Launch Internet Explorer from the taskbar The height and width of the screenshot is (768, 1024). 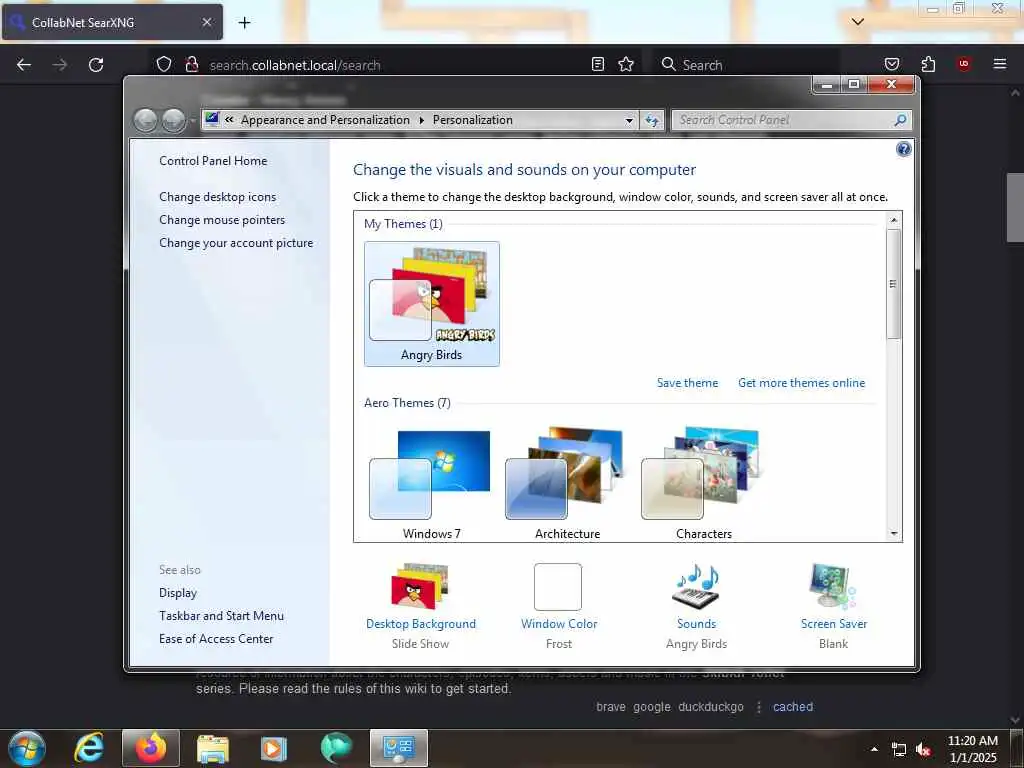tap(89, 748)
